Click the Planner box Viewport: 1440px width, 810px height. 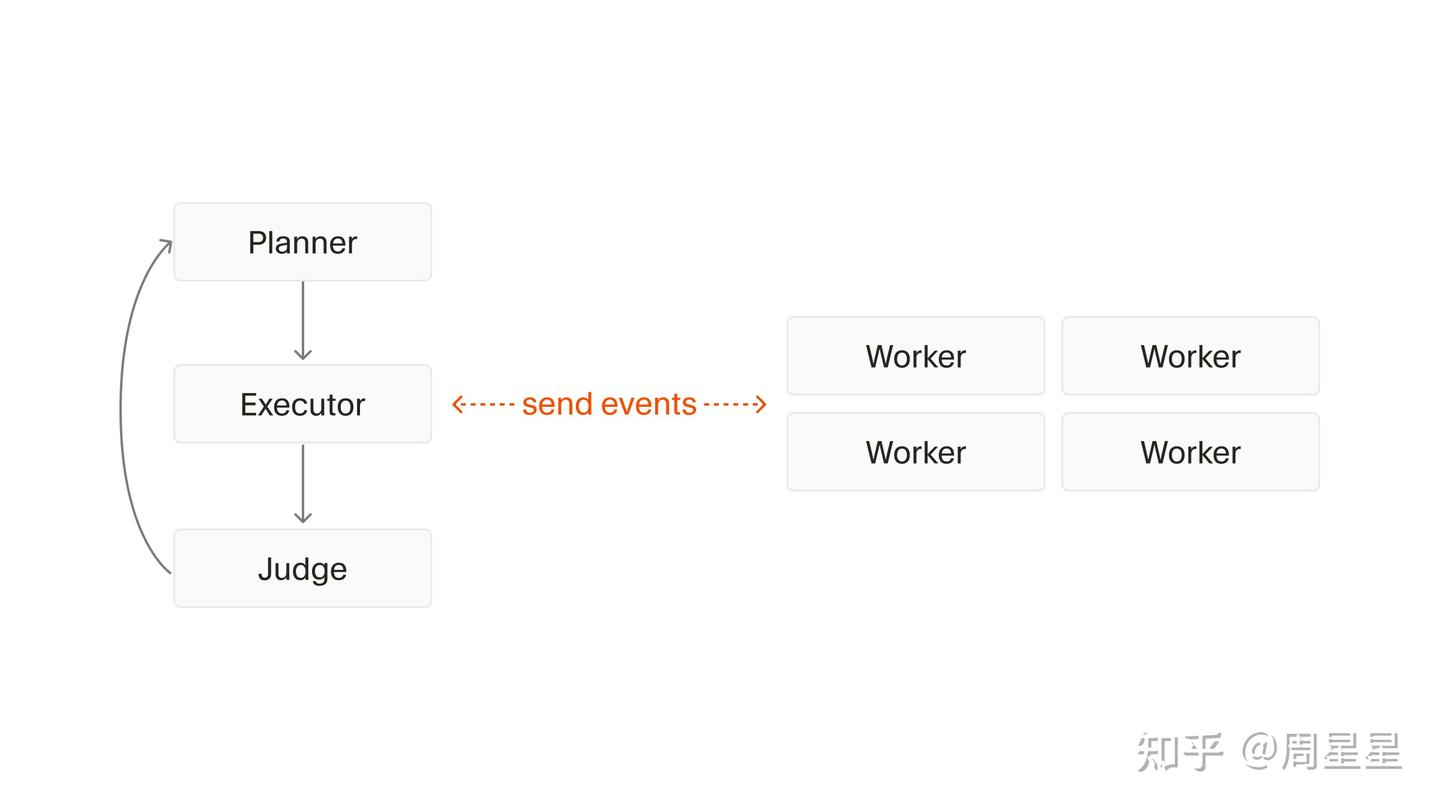point(303,242)
